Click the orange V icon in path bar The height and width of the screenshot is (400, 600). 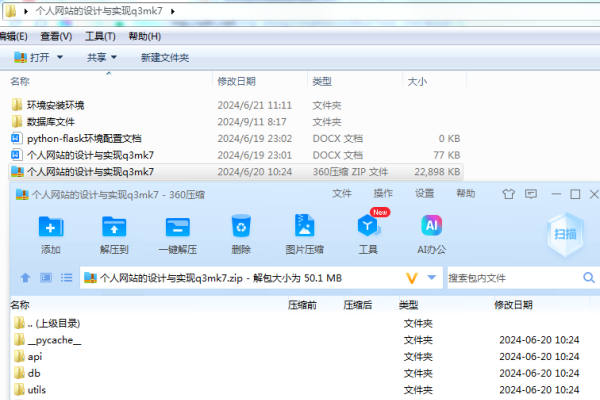412,278
